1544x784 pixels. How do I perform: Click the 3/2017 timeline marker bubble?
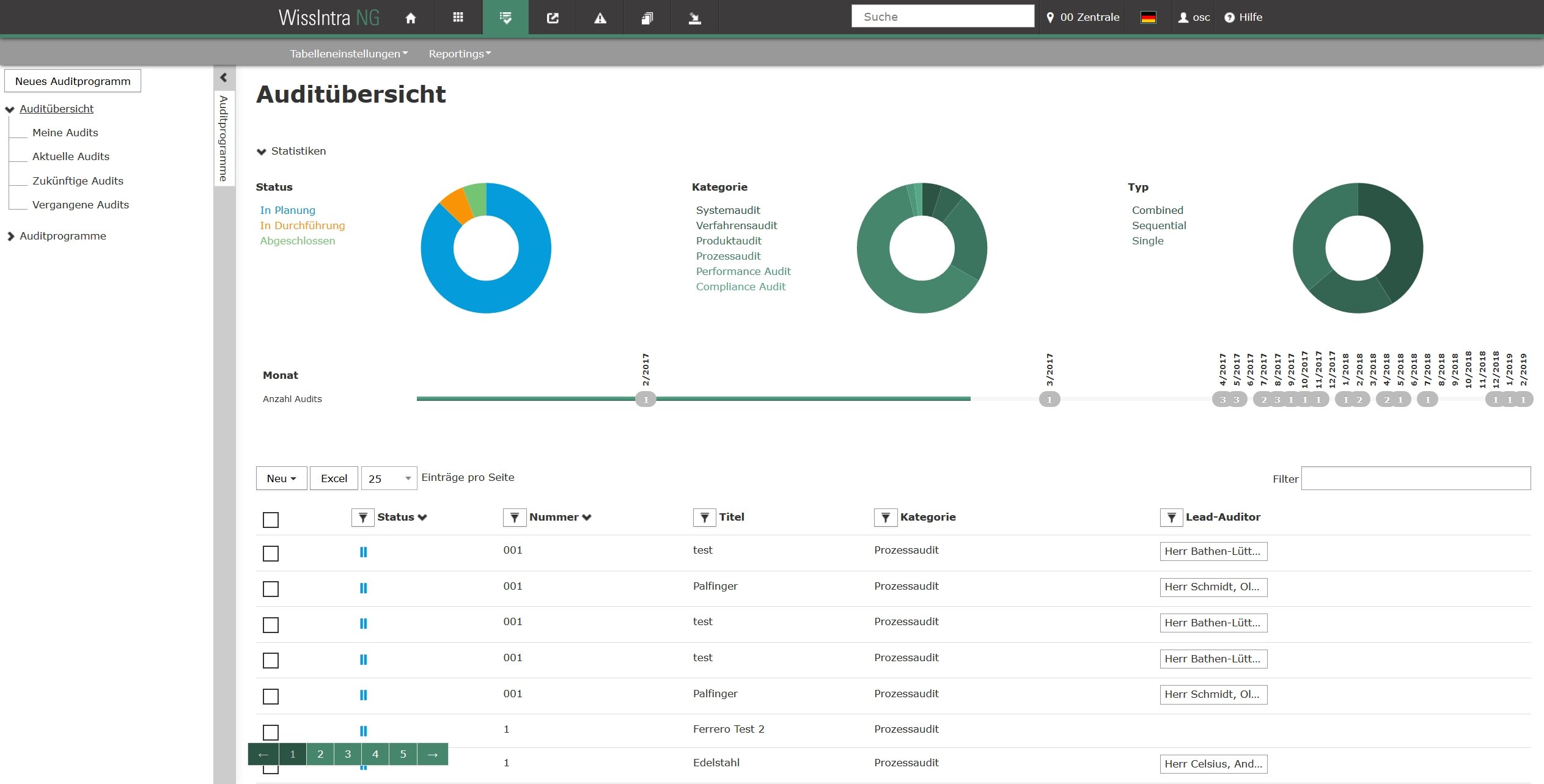(x=1050, y=400)
